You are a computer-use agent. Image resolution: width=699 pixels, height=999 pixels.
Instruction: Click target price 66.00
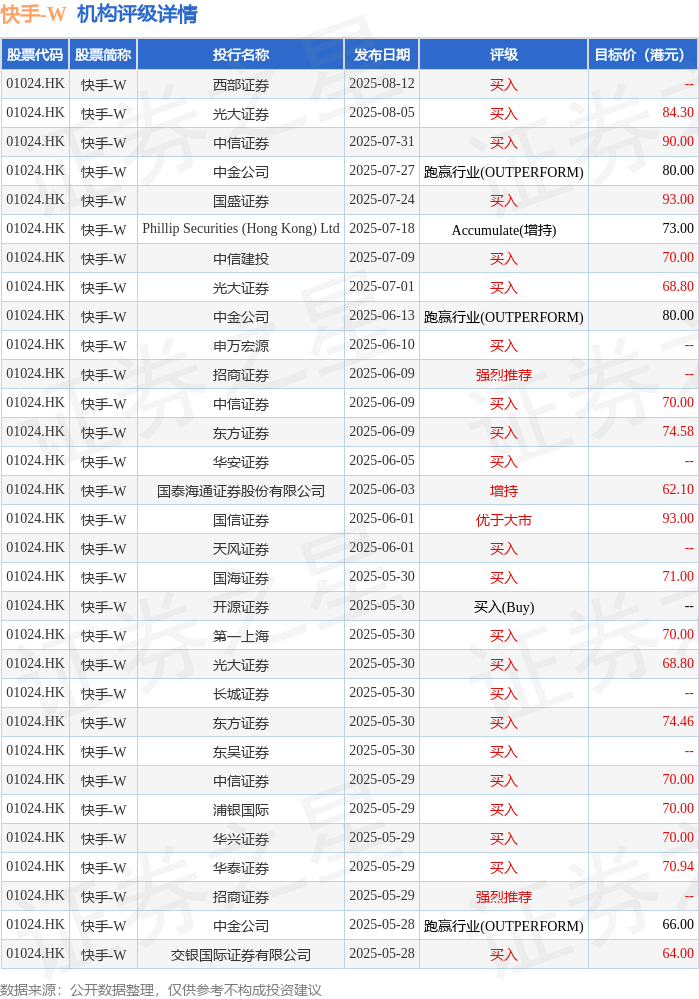tap(678, 924)
